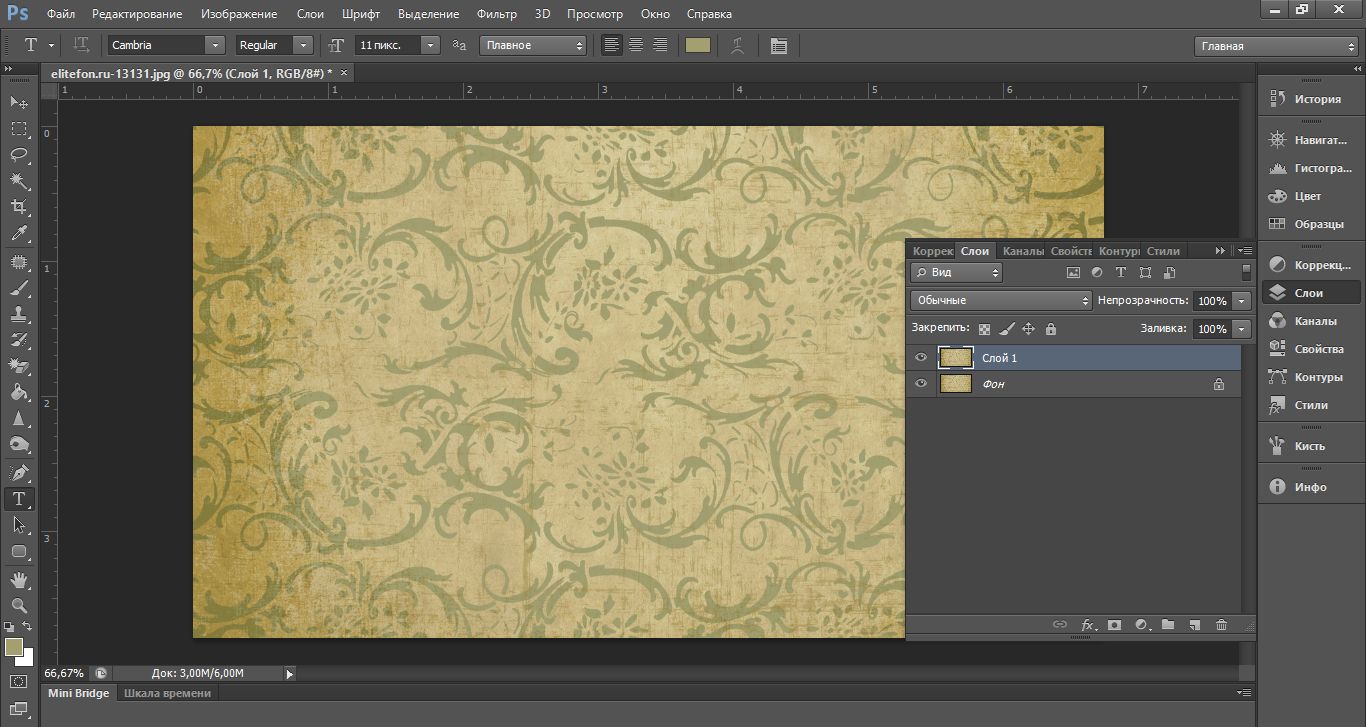Open the Плавное anti-aliasing dropdown
This screenshot has height=727, width=1366.
(533, 45)
